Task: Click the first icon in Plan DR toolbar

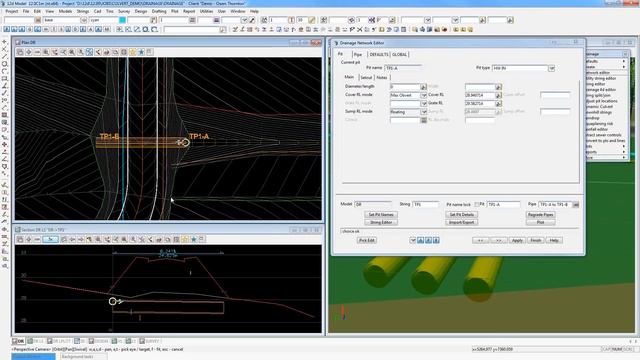Action: click(x=20, y=52)
